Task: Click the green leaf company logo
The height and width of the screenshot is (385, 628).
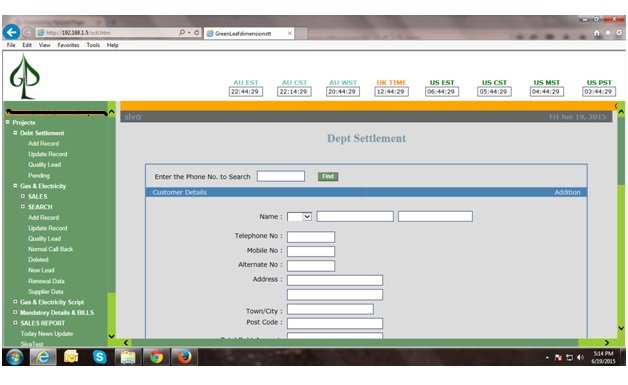Action: click(24, 77)
